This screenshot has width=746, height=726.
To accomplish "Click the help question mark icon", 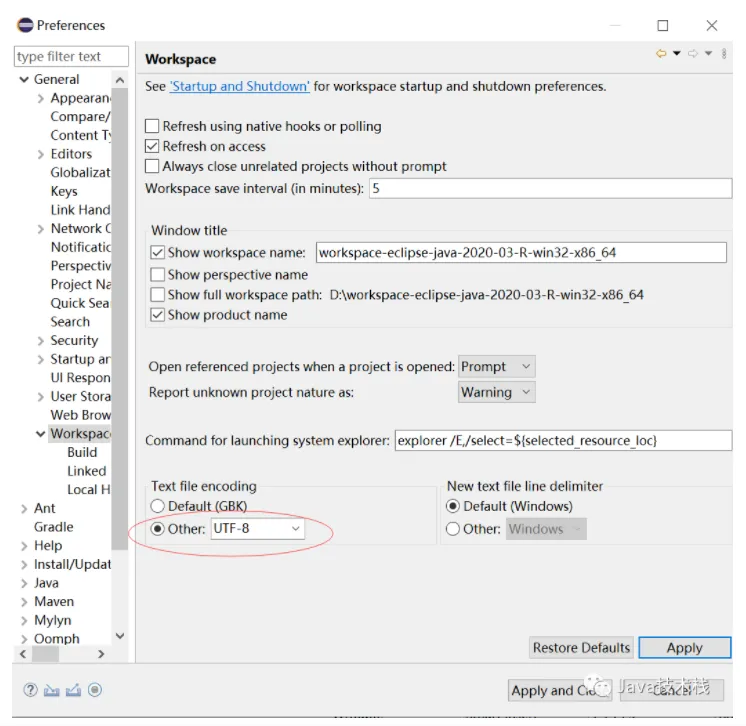I will pos(30,689).
